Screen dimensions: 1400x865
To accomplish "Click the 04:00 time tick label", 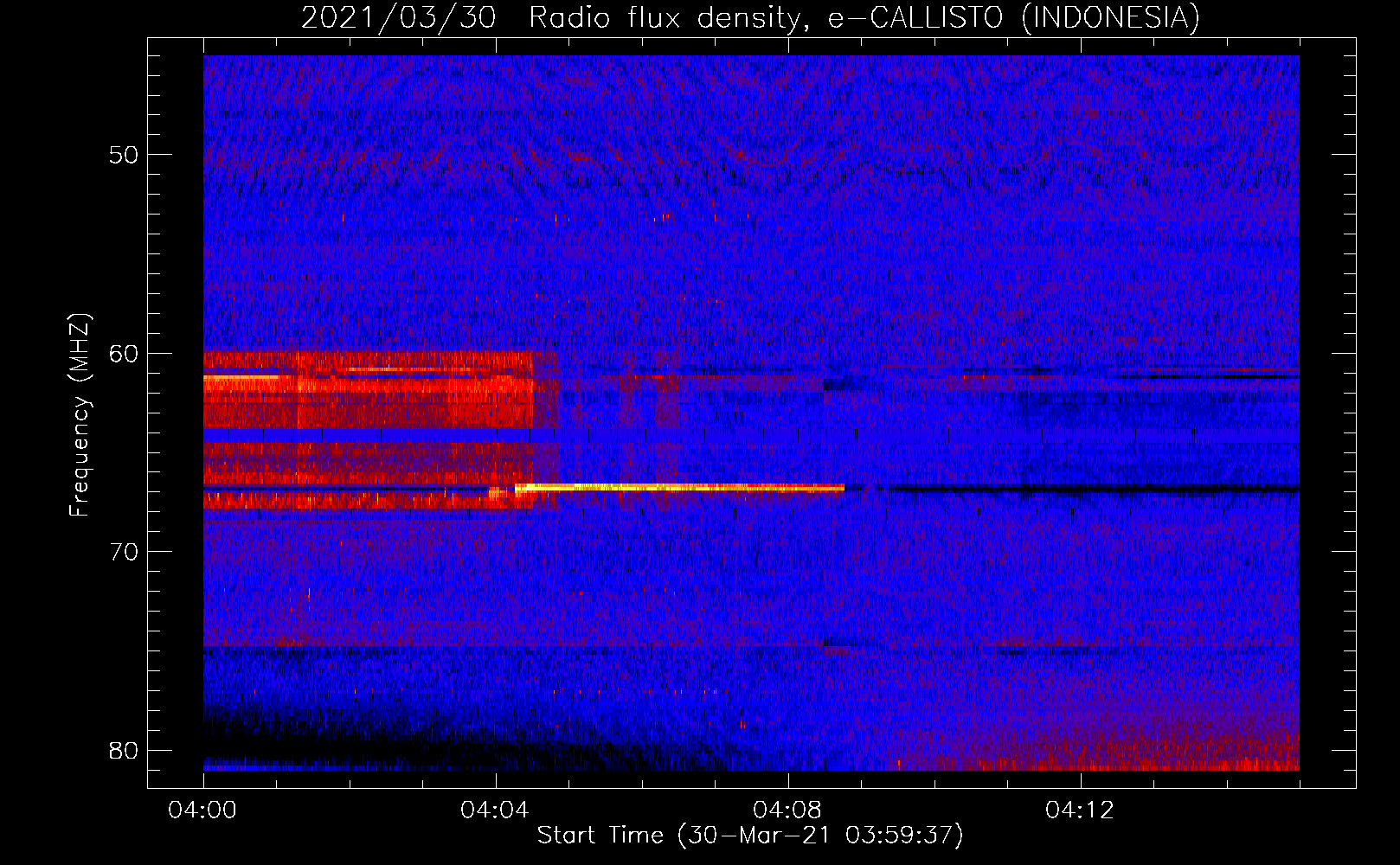I will click(x=202, y=810).
